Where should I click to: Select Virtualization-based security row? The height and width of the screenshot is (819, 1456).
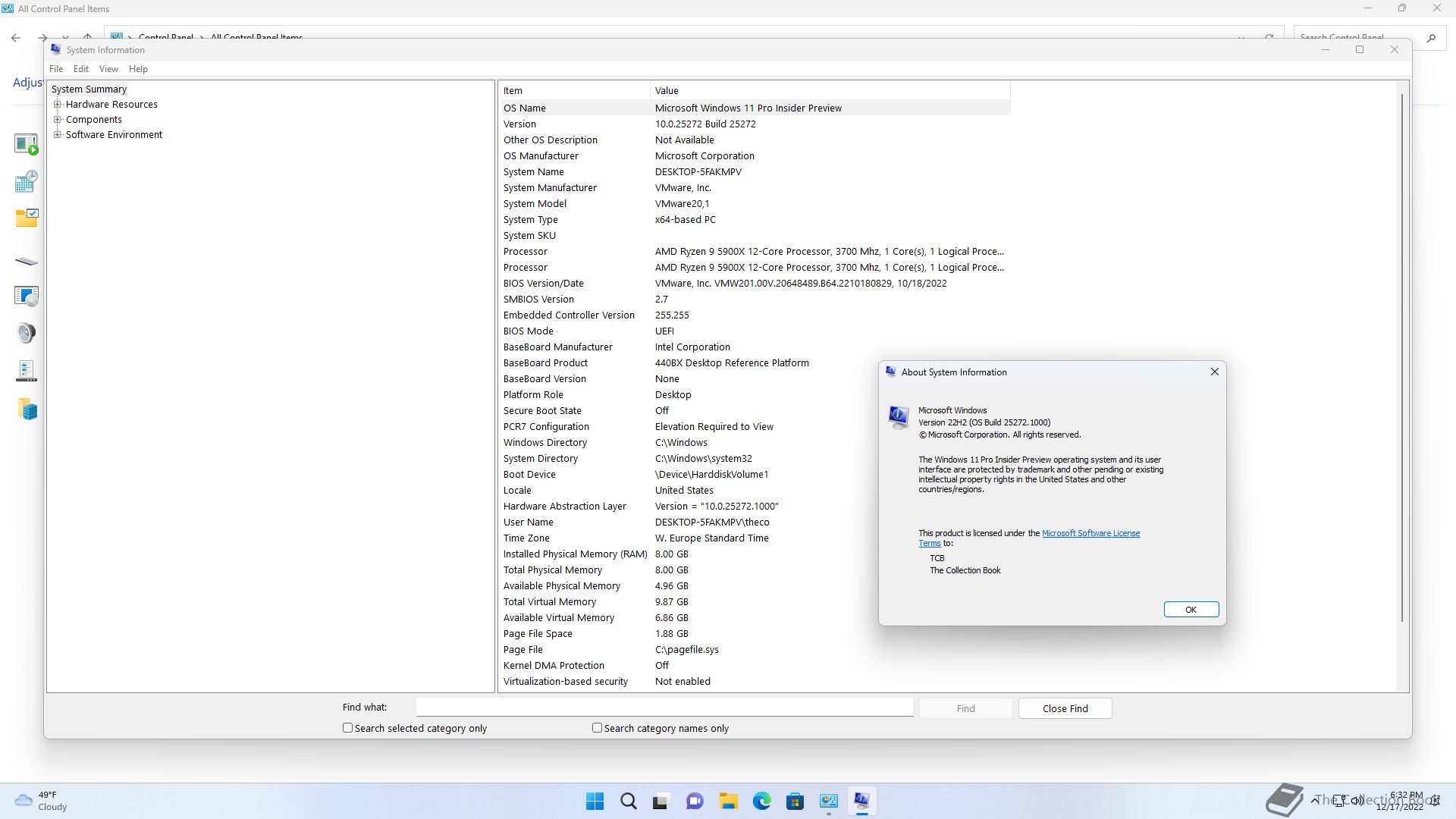755,681
